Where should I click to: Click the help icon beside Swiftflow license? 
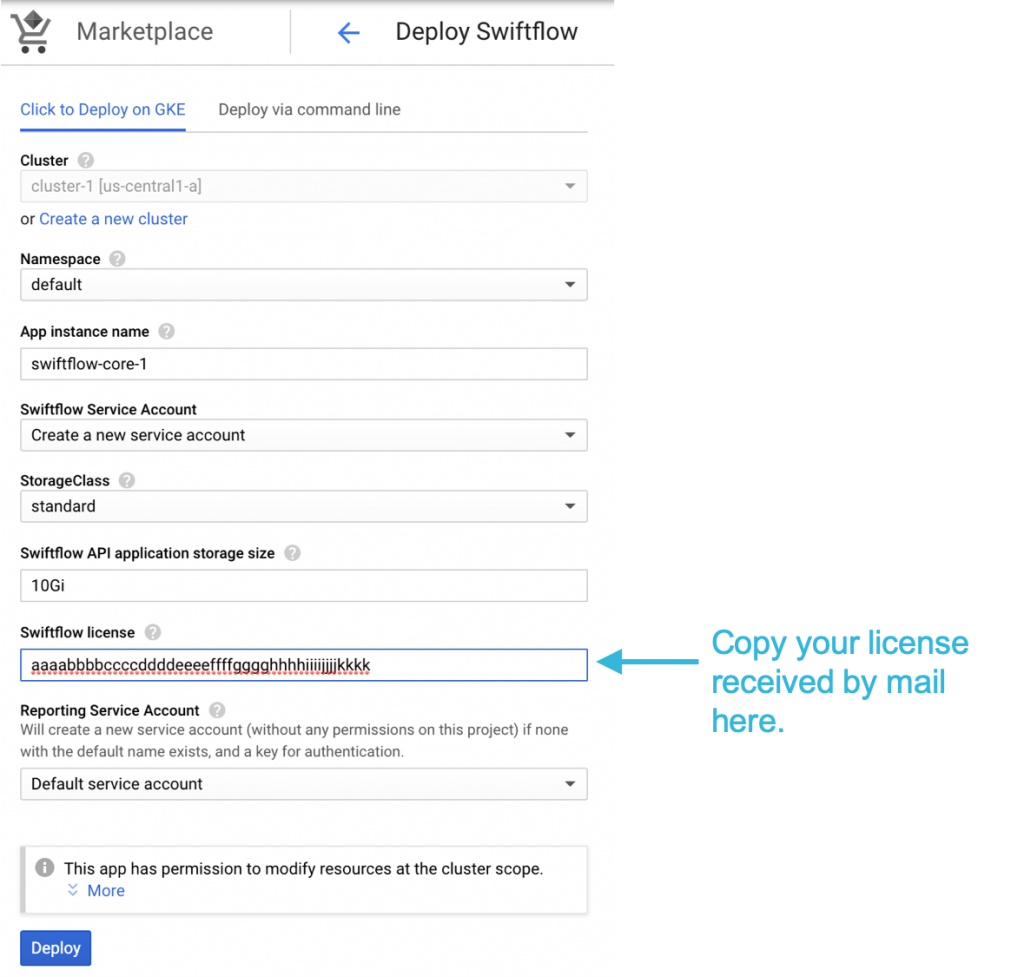(x=153, y=632)
